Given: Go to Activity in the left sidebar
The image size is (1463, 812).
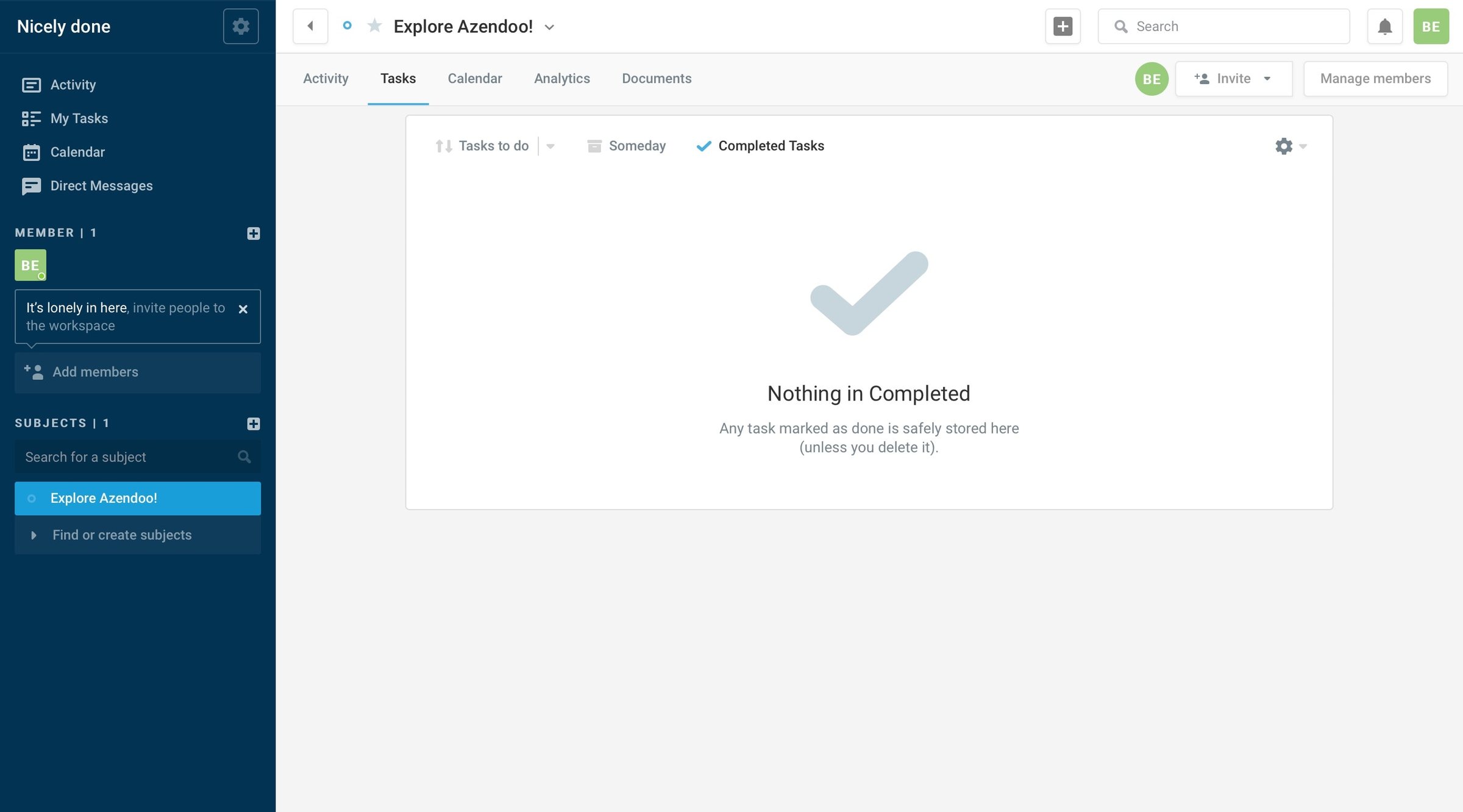Looking at the screenshot, I should [x=59, y=85].
